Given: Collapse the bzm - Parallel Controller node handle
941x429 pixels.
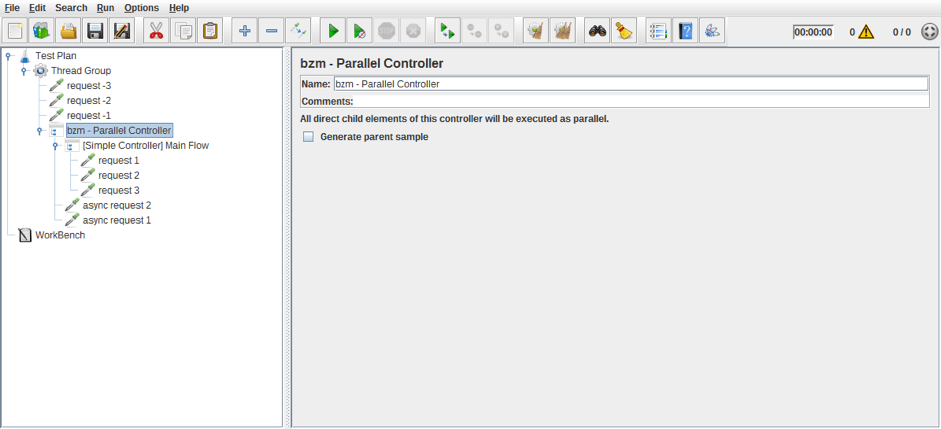Looking at the screenshot, I should [39, 130].
